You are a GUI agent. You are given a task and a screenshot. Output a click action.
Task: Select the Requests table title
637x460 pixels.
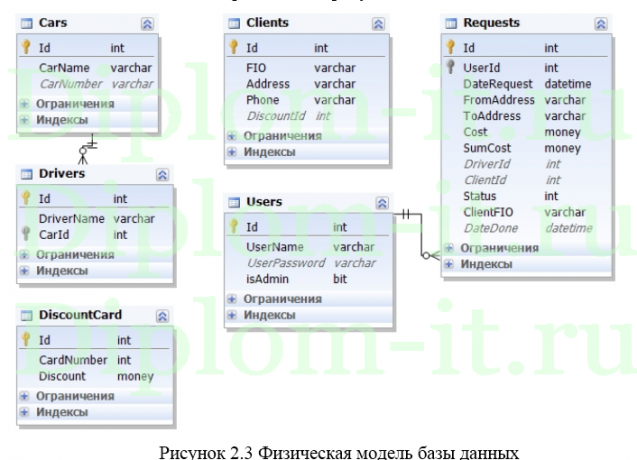(491, 23)
